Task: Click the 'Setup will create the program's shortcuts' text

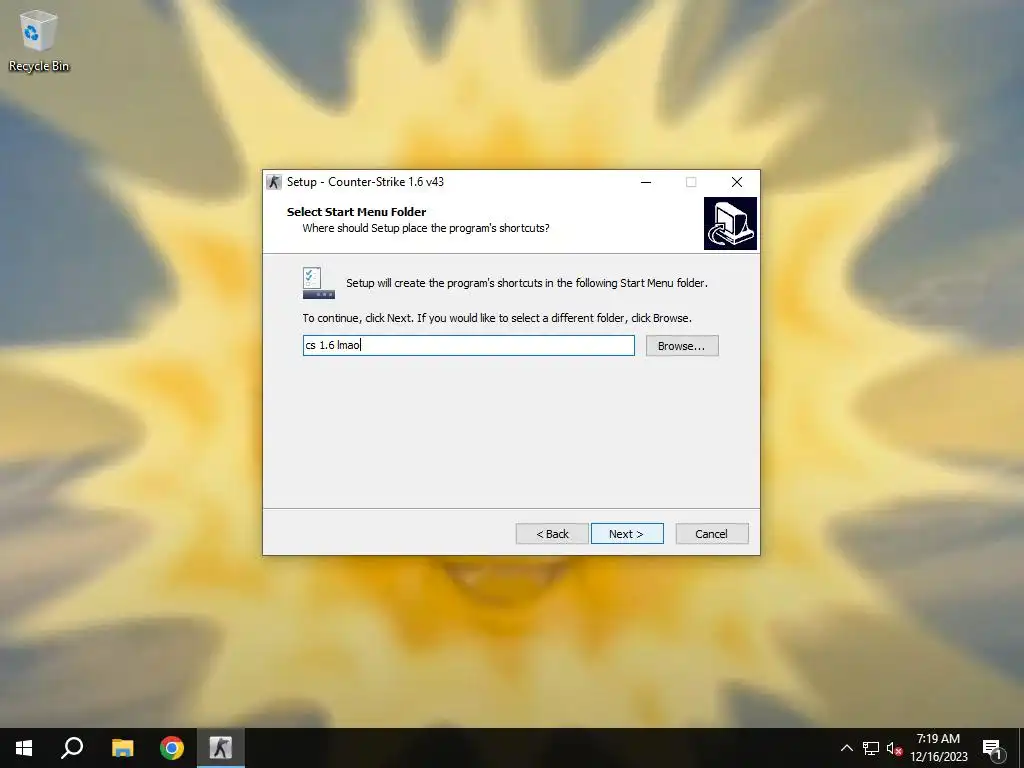Action: pos(526,283)
